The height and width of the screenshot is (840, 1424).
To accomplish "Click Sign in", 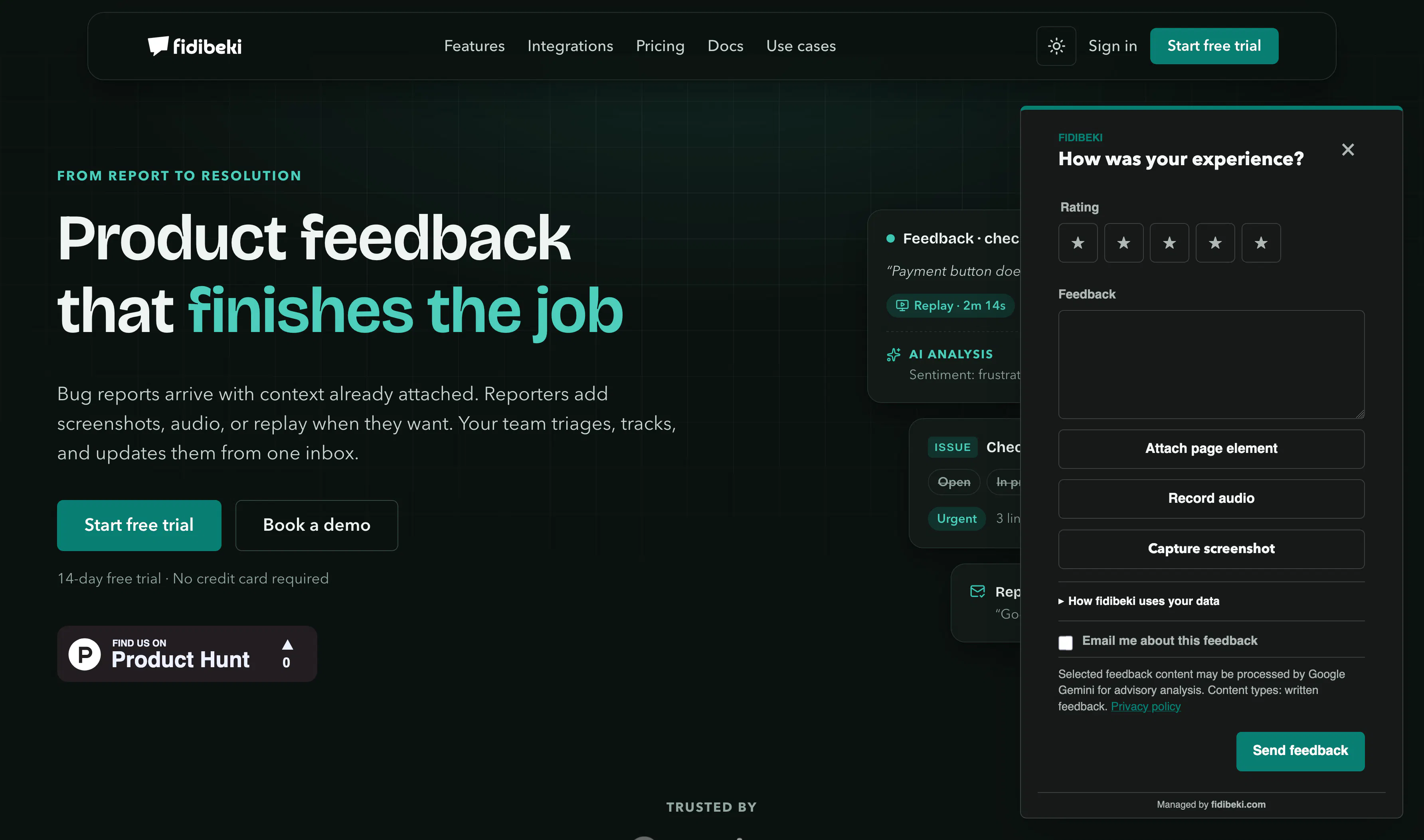I will pos(1113,46).
